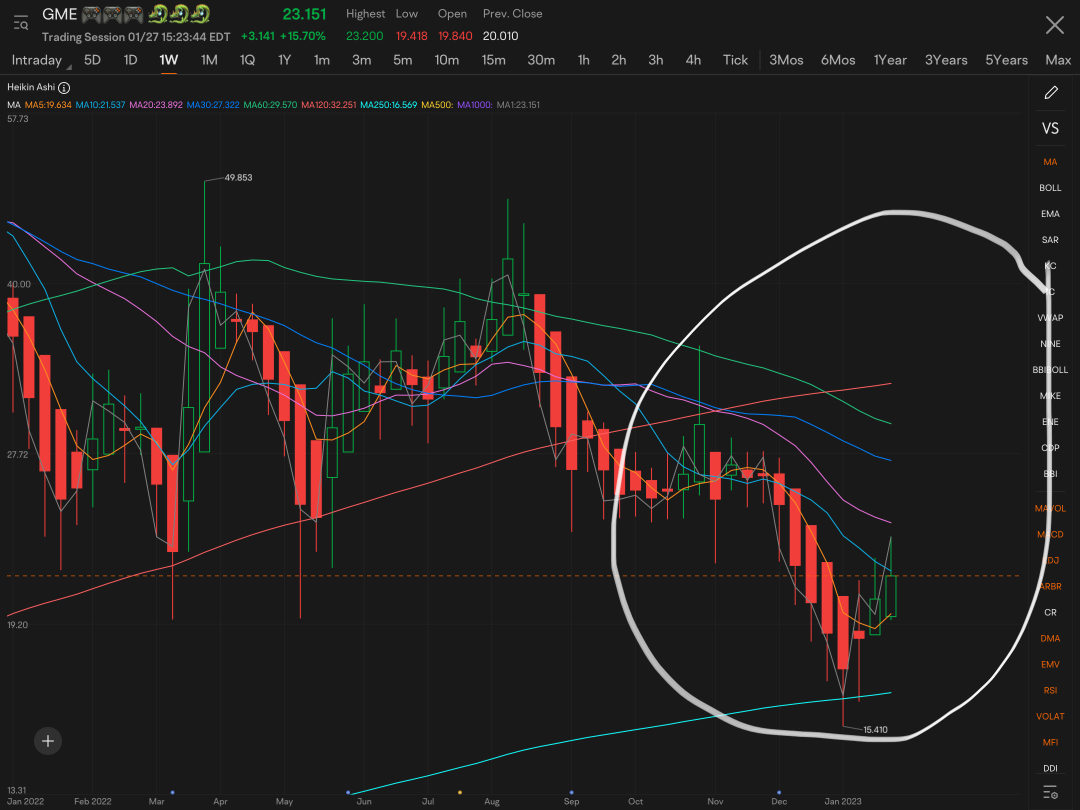Click the MA5:19.634 legend value
The image size is (1080, 810).
48,105
